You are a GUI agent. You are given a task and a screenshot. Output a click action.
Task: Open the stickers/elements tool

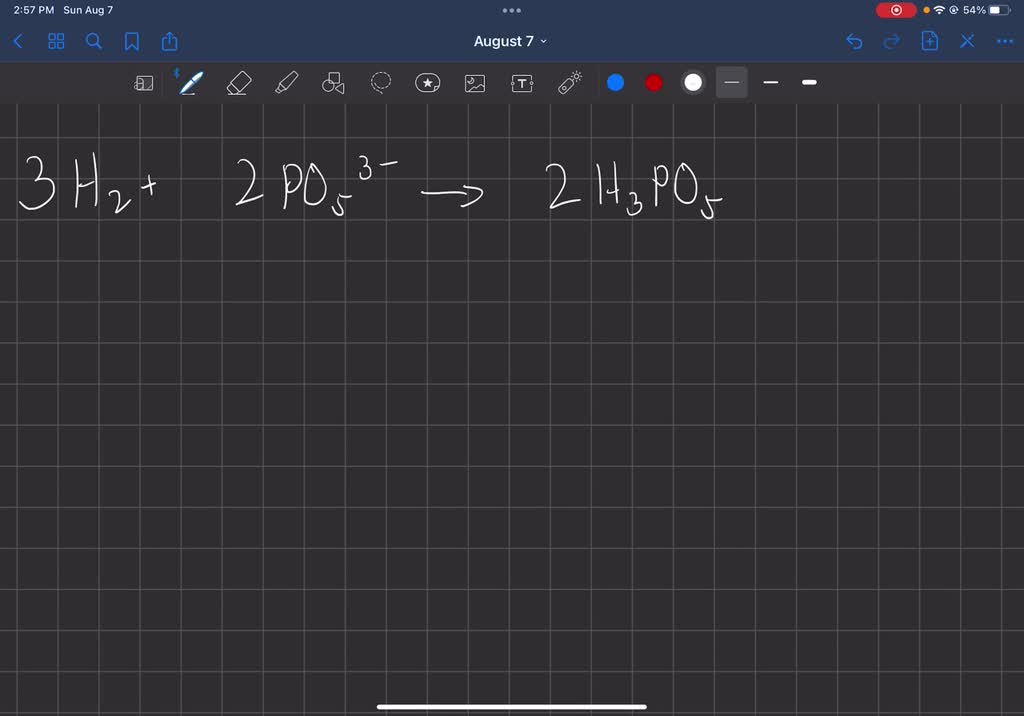pyautogui.click(x=427, y=83)
